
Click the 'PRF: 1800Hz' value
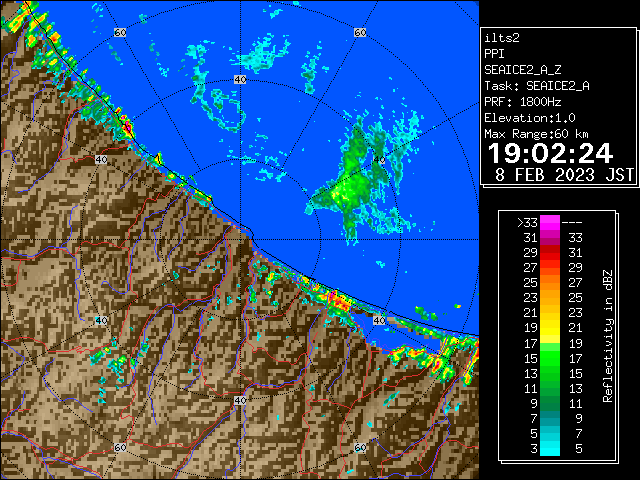coord(522,102)
